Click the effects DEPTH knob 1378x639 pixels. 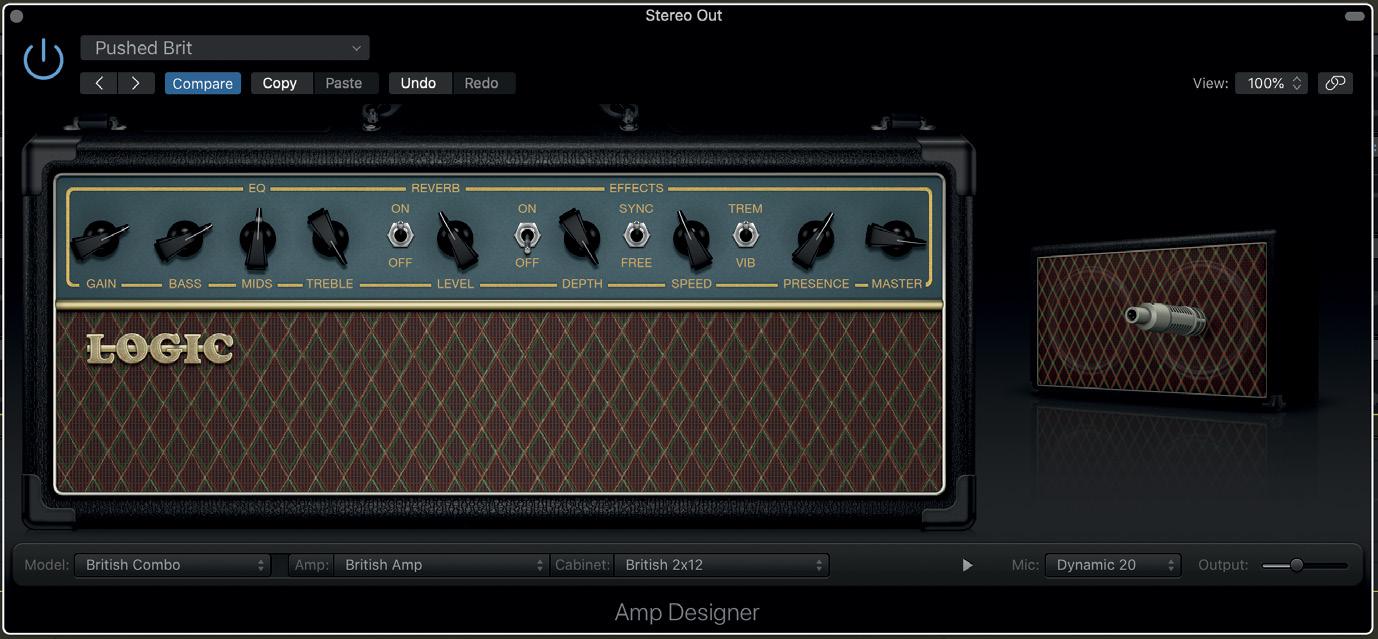click(x=580, y=237)
